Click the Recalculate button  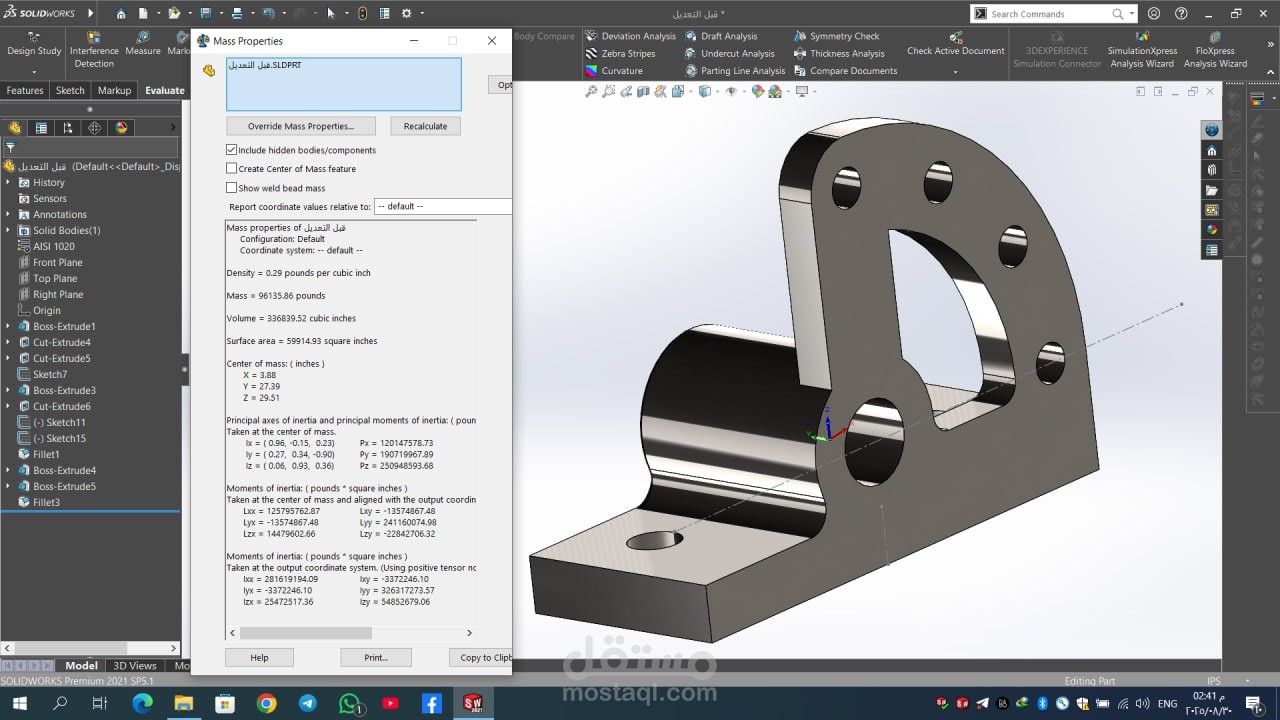[425, 126]
